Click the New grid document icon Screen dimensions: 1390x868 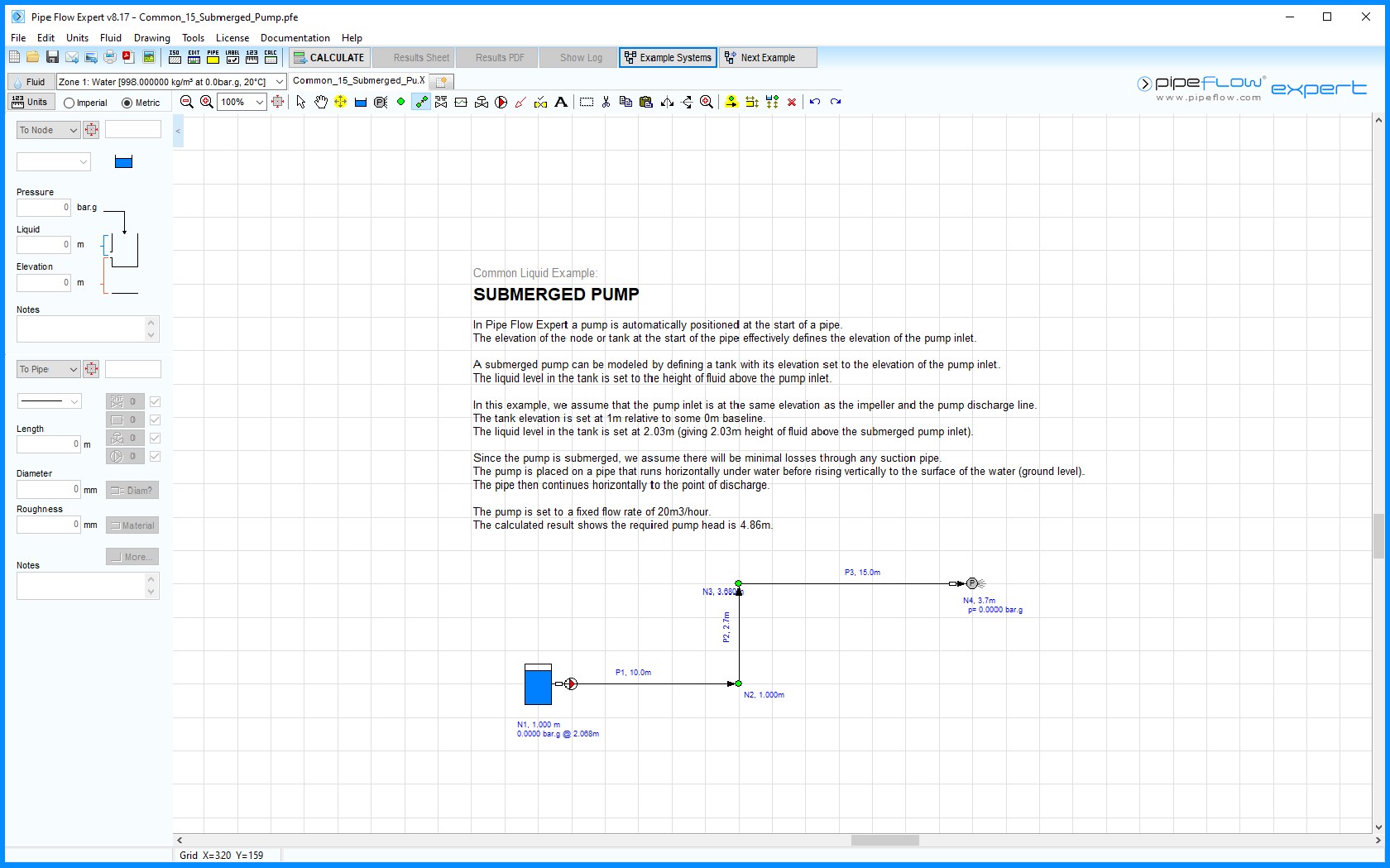(14, 57)
